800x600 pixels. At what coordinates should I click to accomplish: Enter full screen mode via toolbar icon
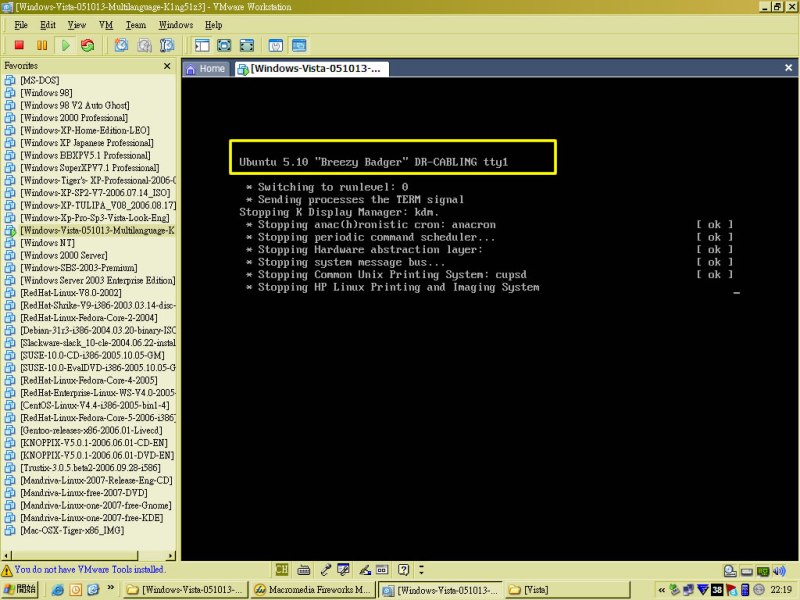247,45
